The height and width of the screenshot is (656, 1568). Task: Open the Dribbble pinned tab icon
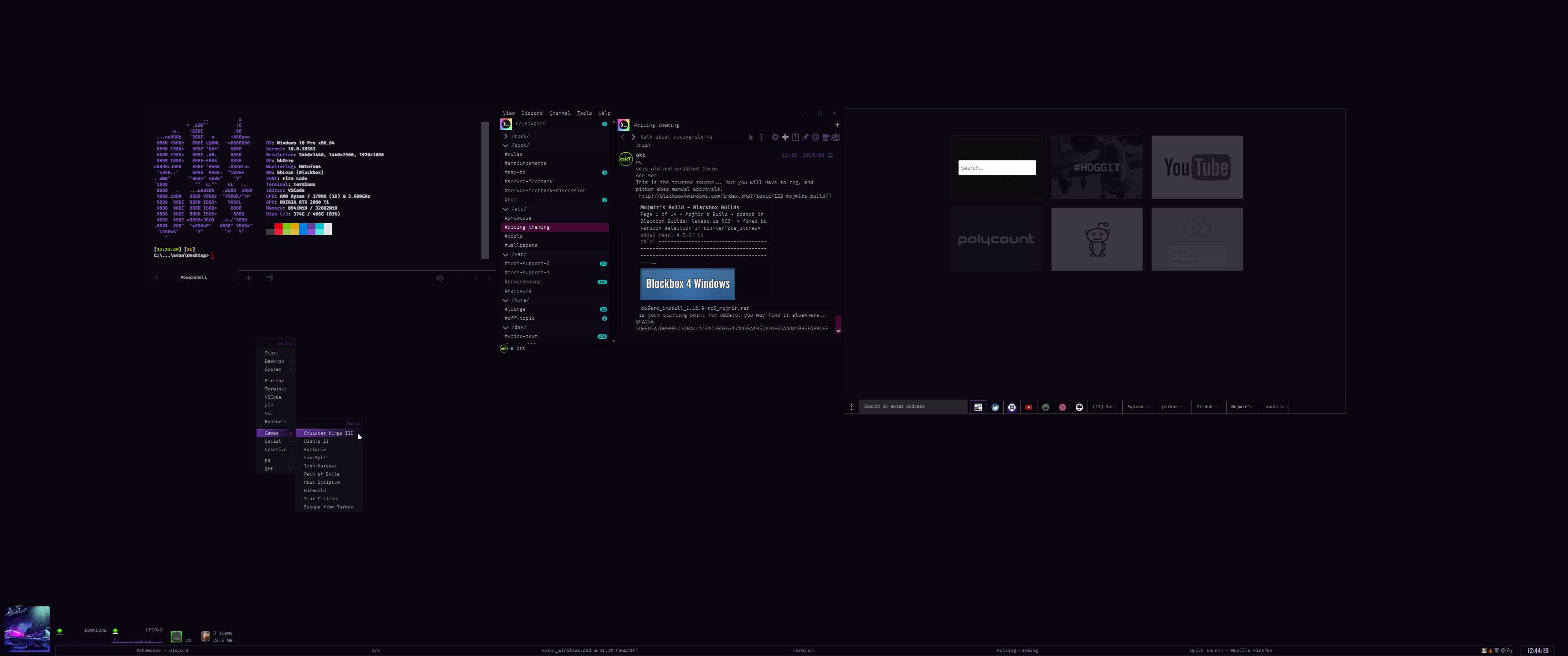(x=1062, y=407)
